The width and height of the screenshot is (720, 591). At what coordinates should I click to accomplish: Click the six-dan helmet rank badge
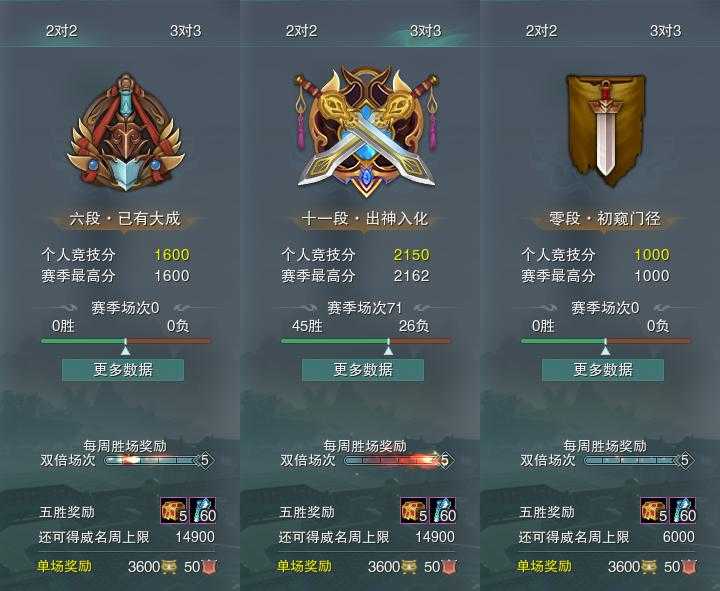pos(125,133)
